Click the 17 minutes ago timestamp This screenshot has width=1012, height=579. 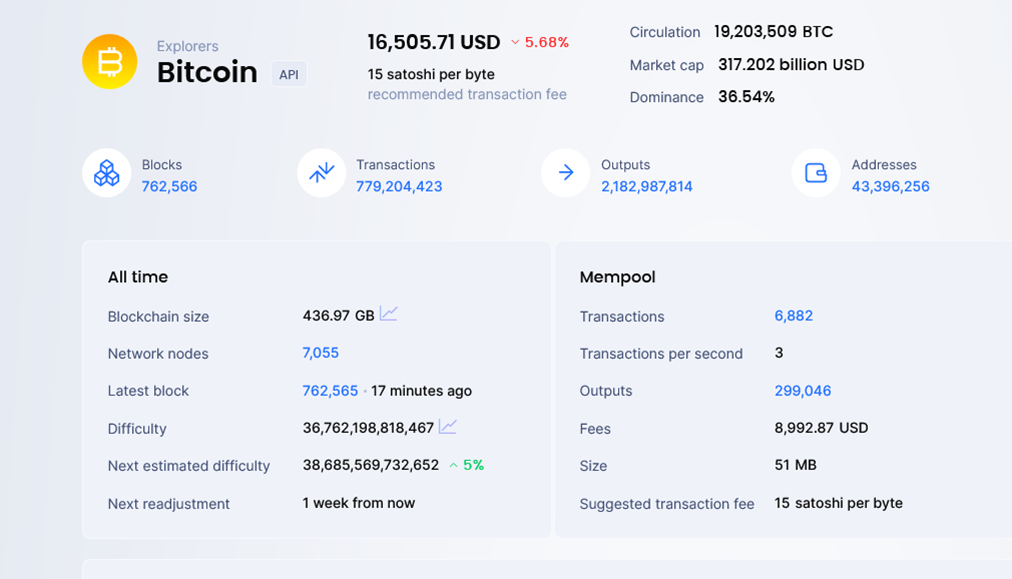421,391
